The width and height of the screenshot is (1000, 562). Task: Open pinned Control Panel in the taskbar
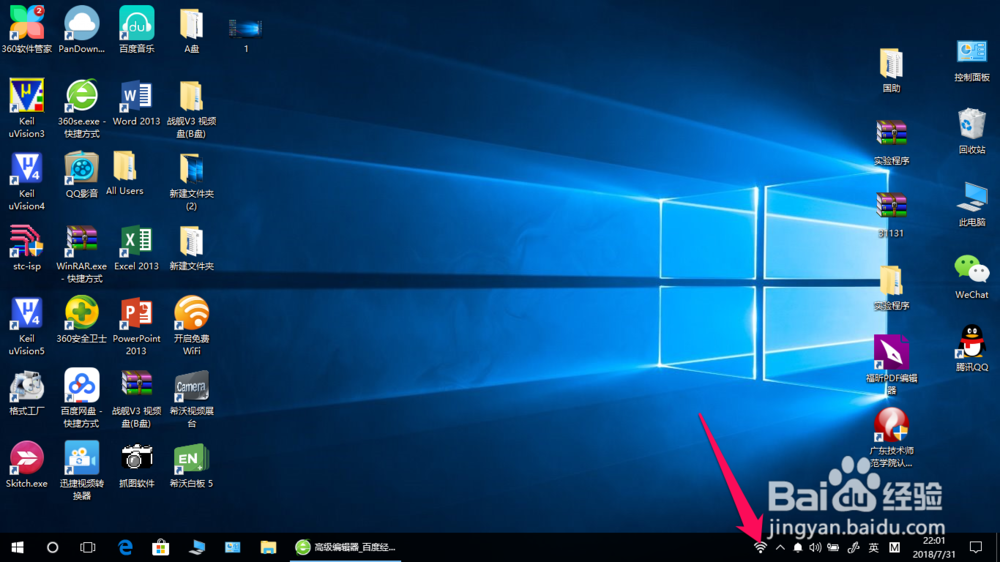[x=232, y=547]
